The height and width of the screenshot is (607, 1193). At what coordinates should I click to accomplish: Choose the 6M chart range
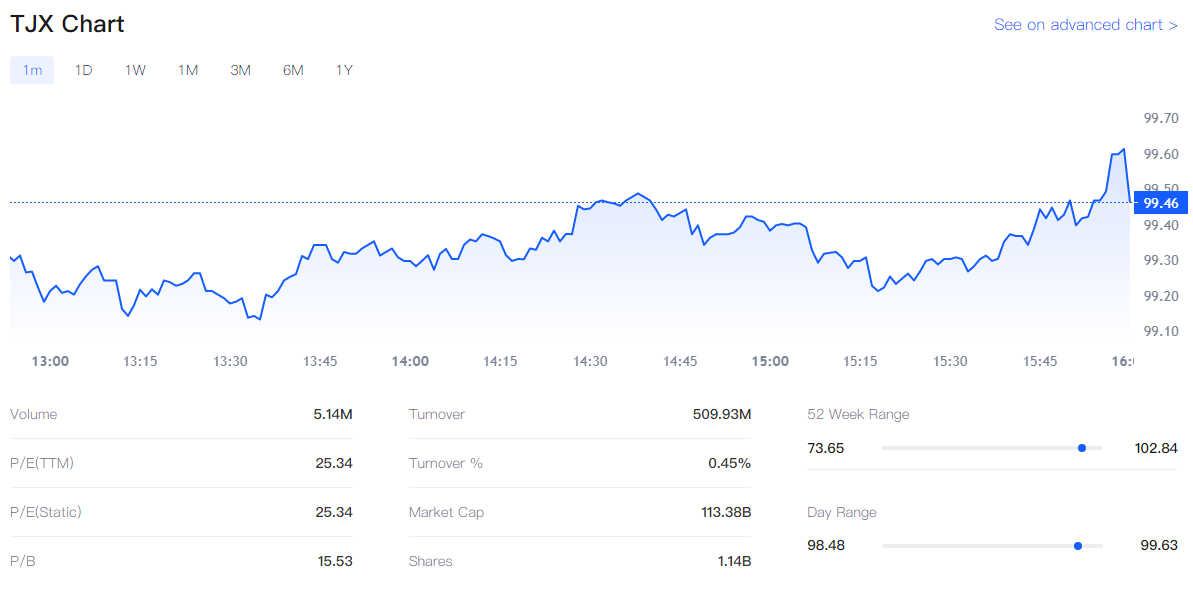pyautogui.click(x=293, y=70)
